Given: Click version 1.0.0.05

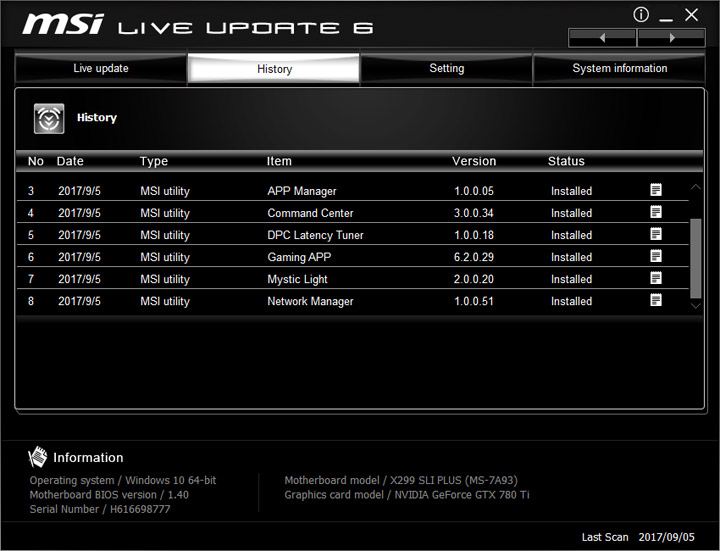Looking at the screenshot, I should (x=474, y=191).
